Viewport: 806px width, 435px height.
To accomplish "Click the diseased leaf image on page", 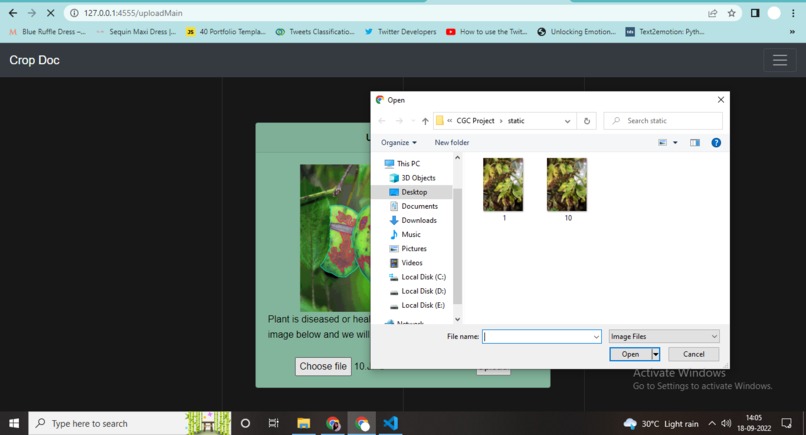I will click(335, 238).
